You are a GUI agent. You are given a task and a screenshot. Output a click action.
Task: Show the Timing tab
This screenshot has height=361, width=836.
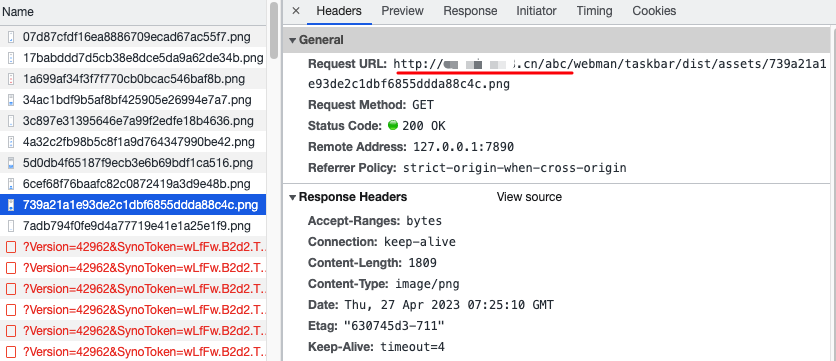click(594, 11)
